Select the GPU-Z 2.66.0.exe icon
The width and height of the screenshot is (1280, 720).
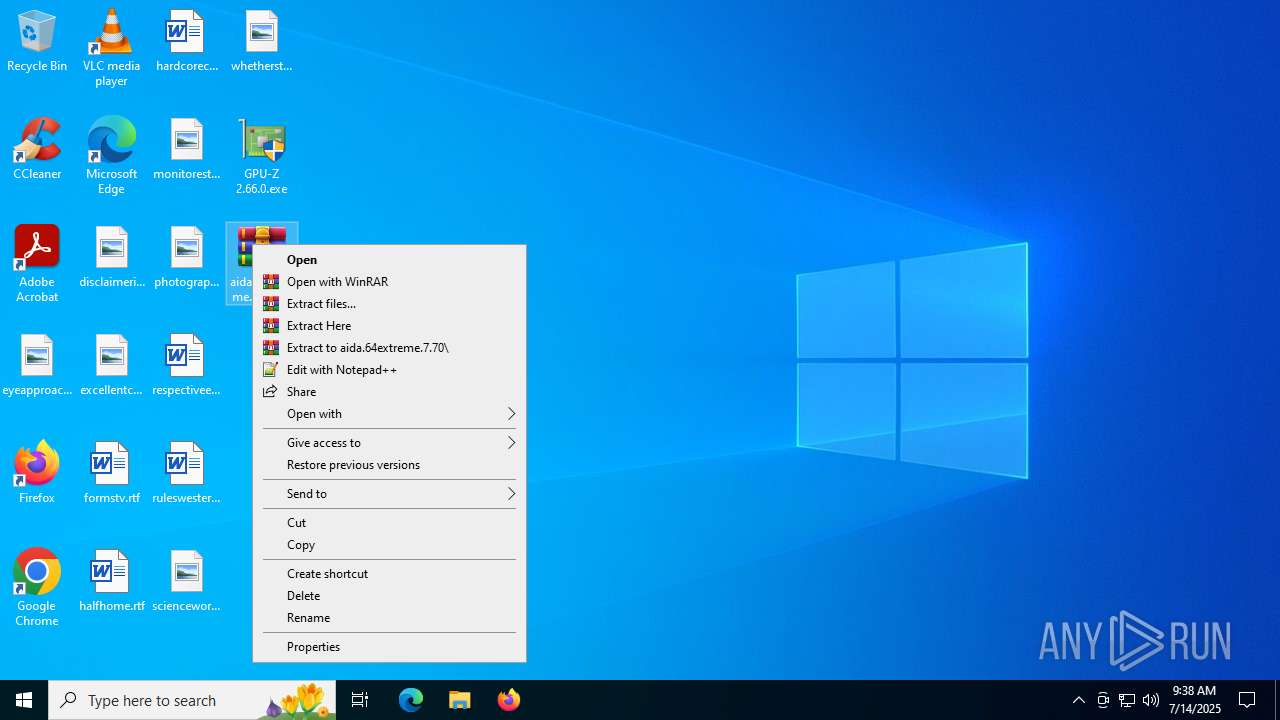coord(261,156)
